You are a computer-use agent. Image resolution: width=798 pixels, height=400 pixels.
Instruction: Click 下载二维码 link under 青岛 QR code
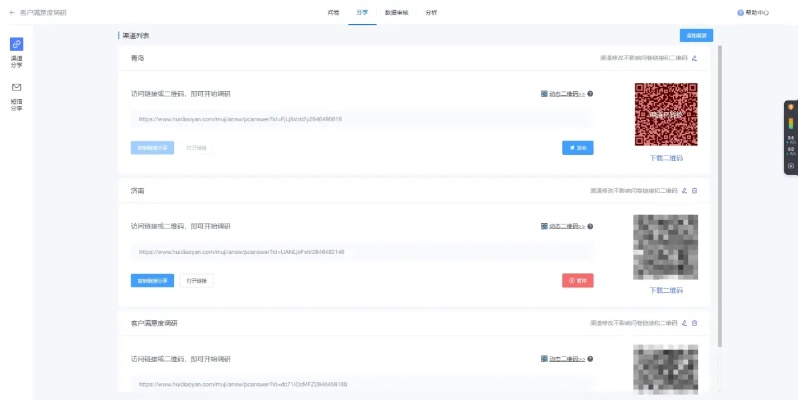click(666, 158)
